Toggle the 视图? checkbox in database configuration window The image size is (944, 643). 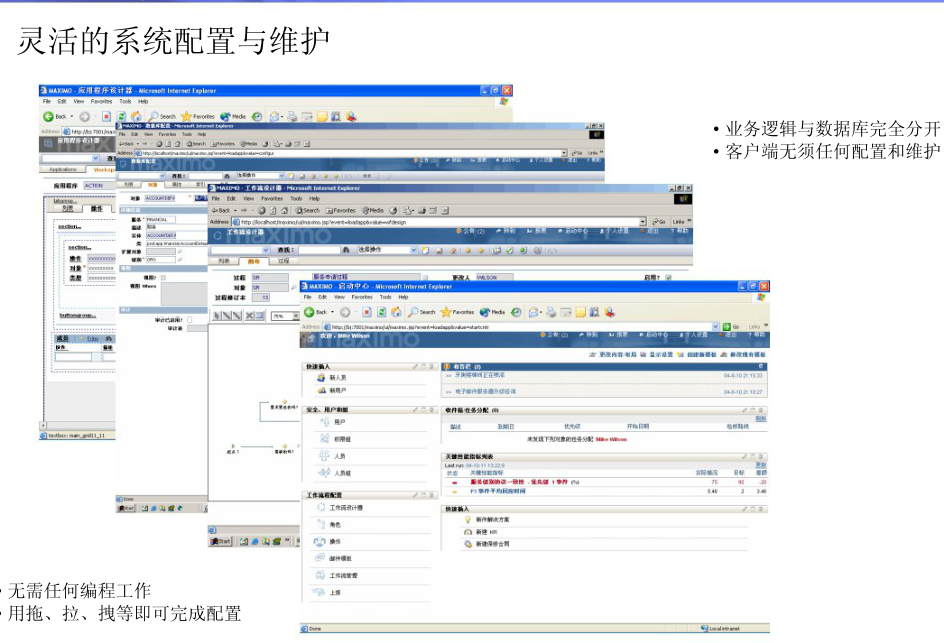163,277
